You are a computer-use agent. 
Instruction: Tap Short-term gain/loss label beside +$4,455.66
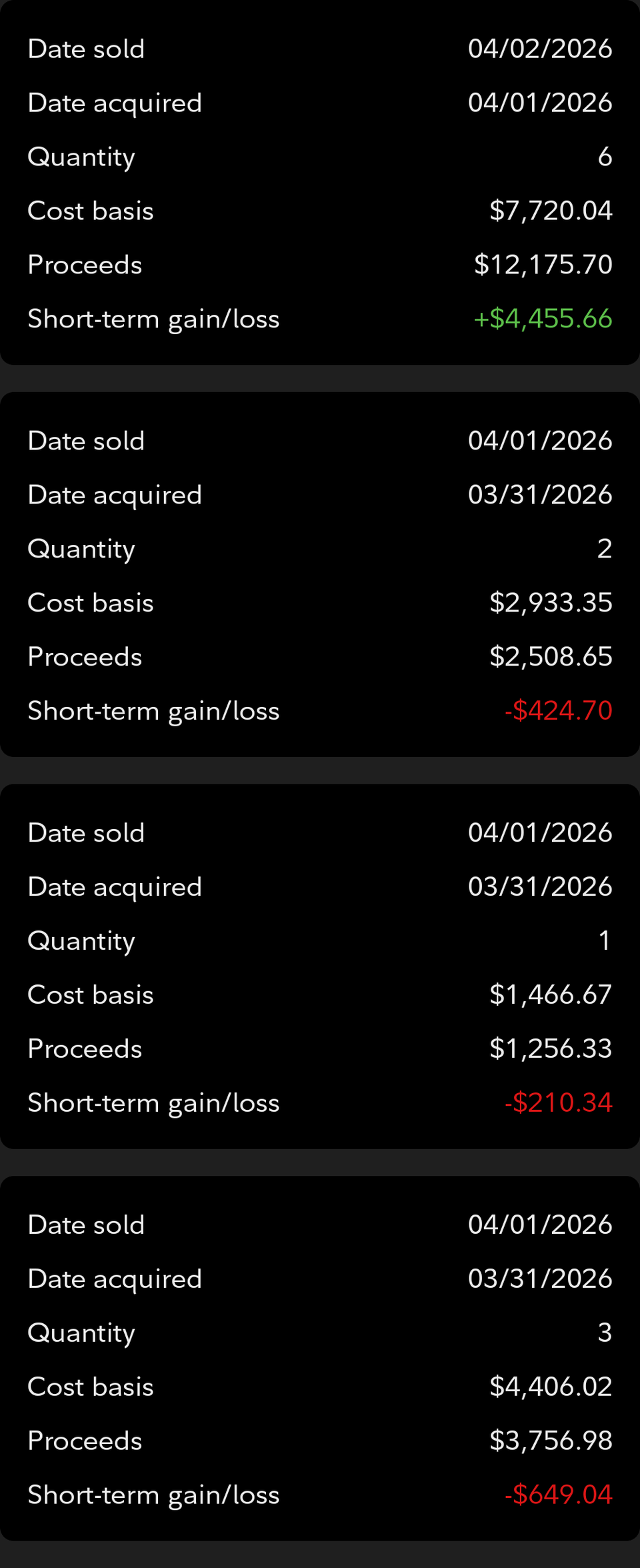point(153,319)
